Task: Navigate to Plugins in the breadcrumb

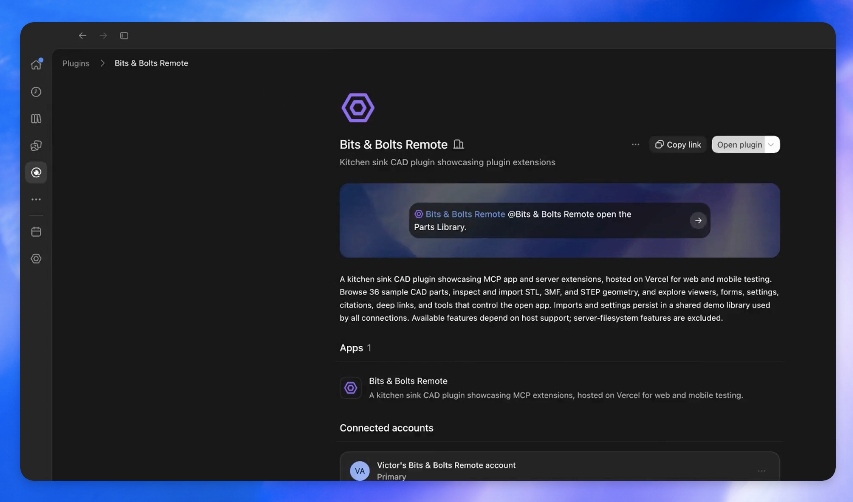Action: coord(76,63)
